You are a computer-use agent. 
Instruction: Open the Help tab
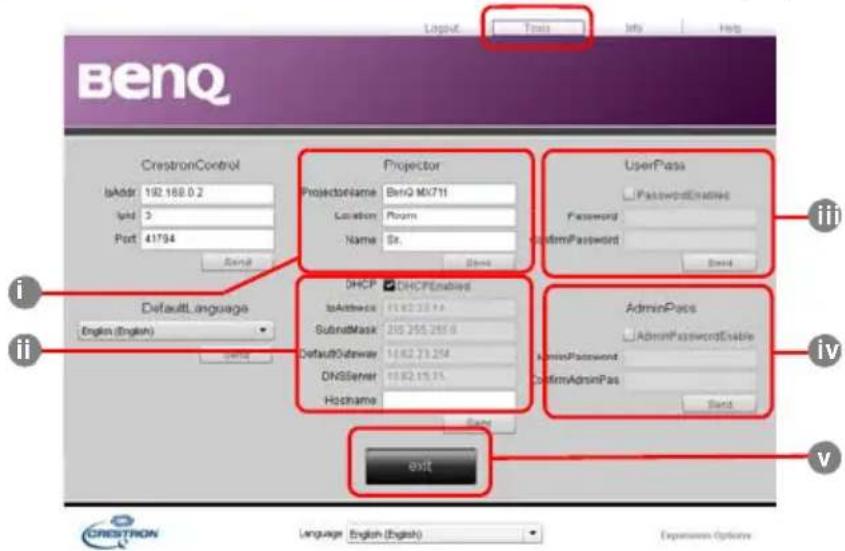click(x=730, y=28)
